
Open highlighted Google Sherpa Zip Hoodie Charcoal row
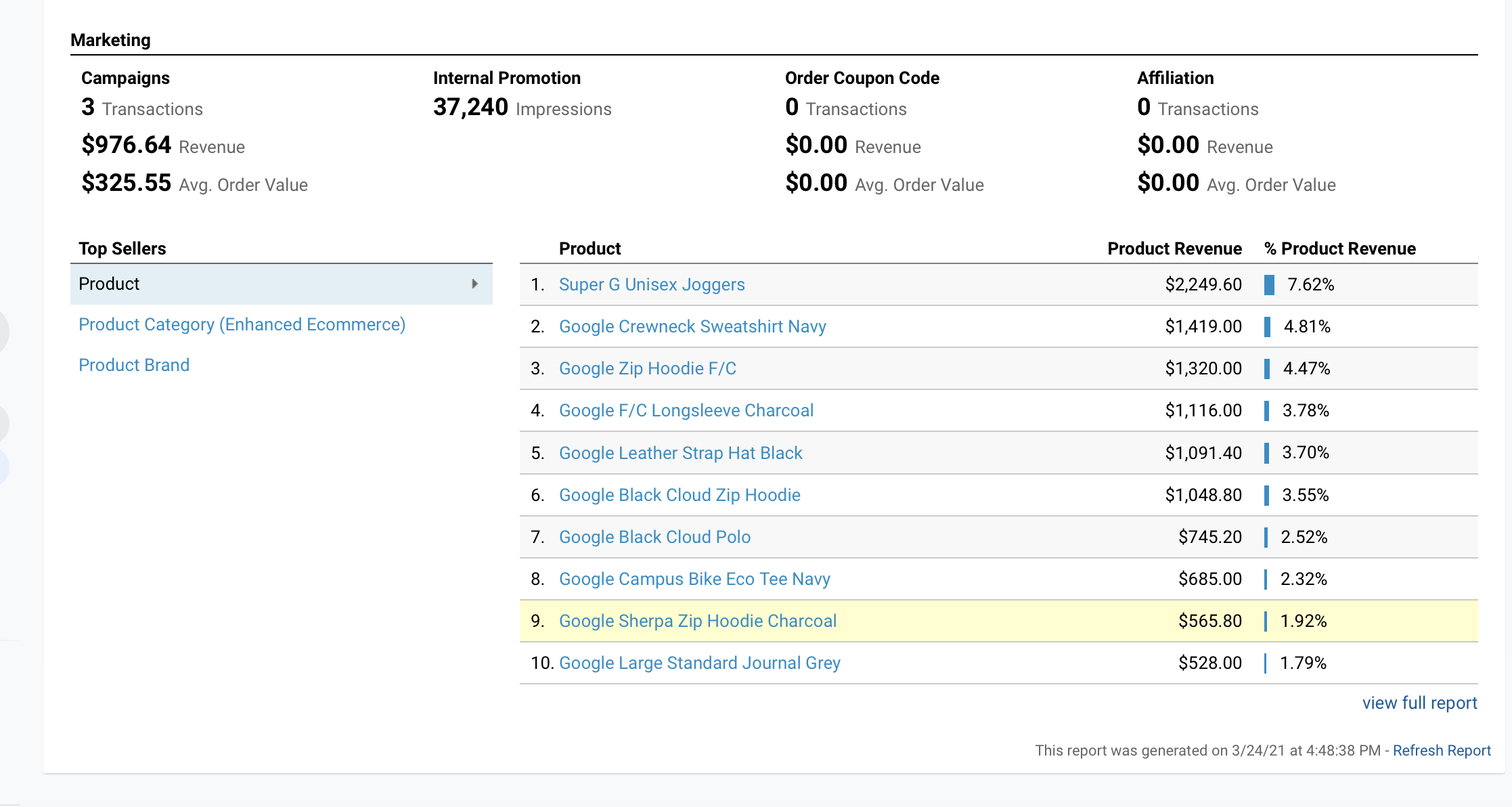click(x=697, y=621)
